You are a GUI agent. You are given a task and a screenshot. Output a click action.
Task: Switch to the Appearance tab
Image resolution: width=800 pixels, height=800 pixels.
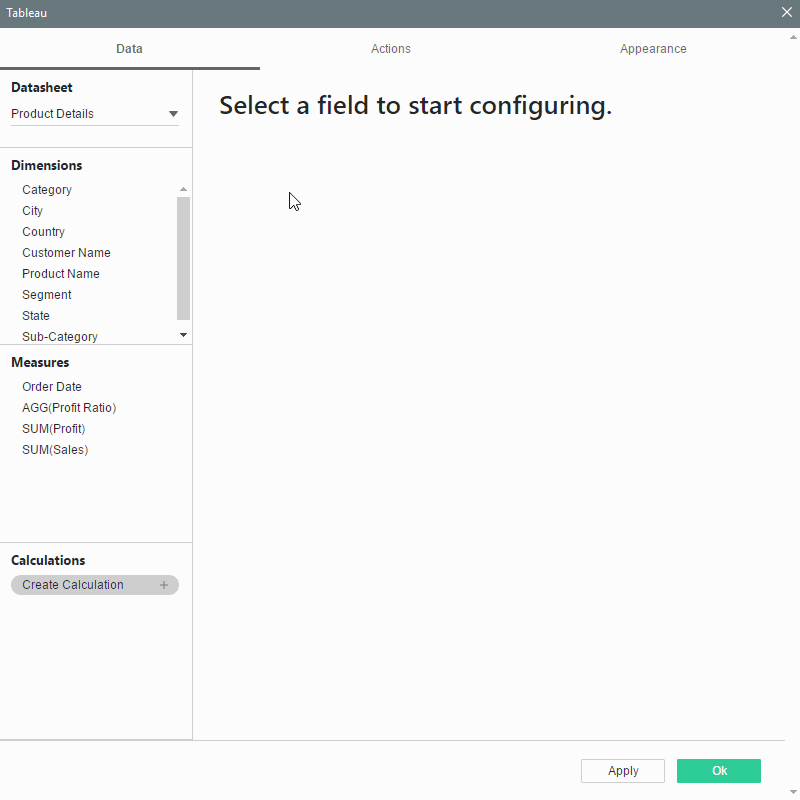pos(652,49)
